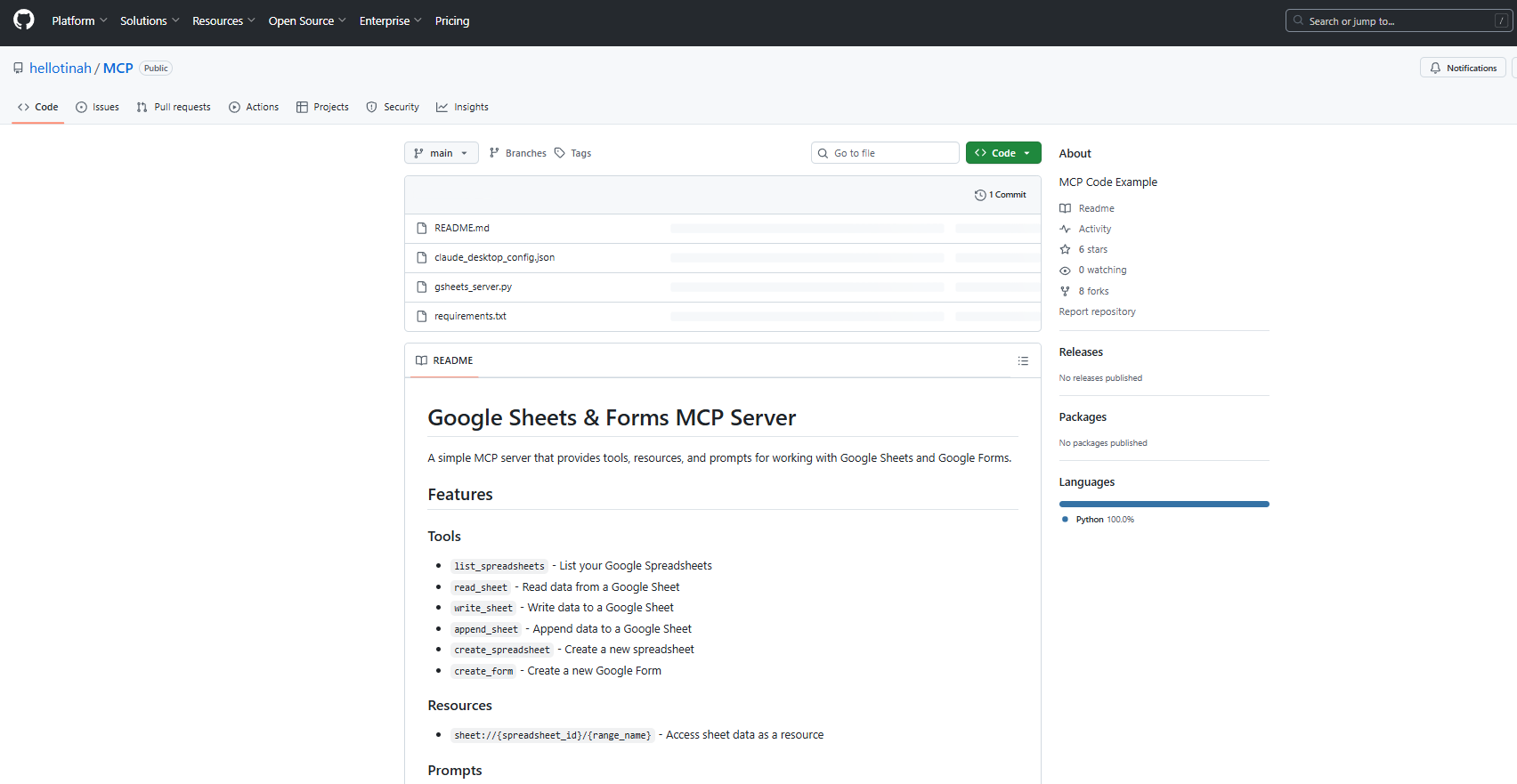
Task: Expand the green Code dropdown button
Action: click(x=1003, y=153)
